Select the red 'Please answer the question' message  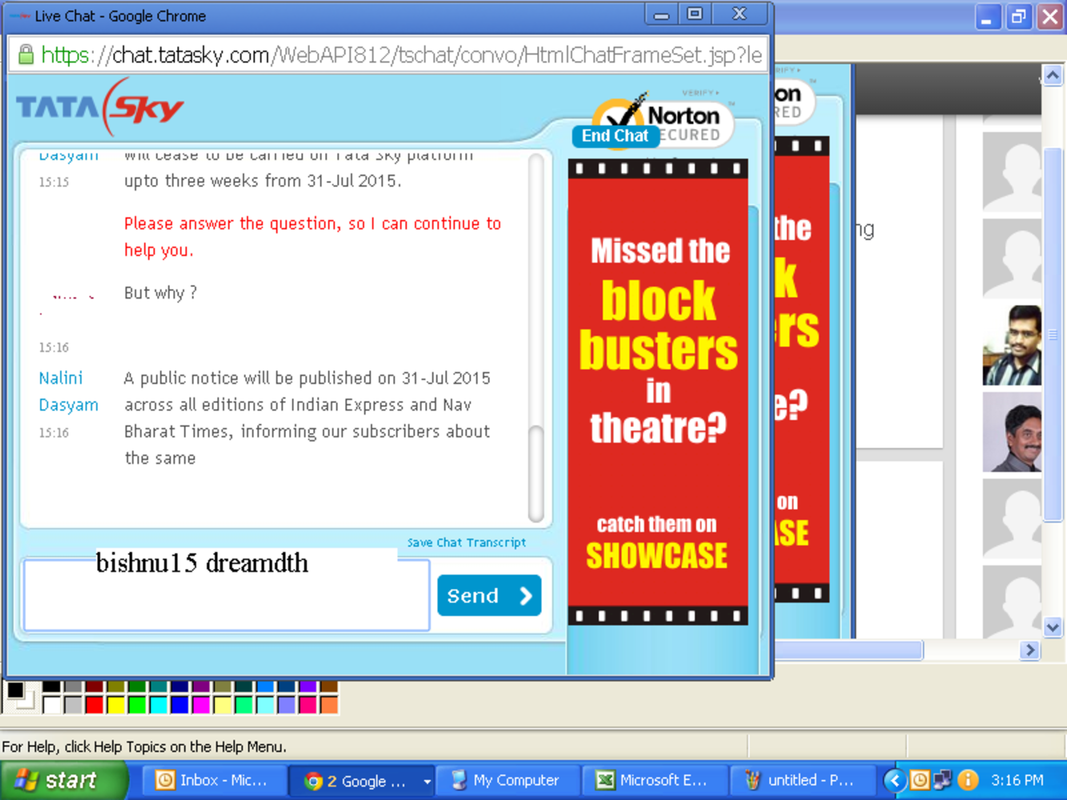click(x=312, y=237)
